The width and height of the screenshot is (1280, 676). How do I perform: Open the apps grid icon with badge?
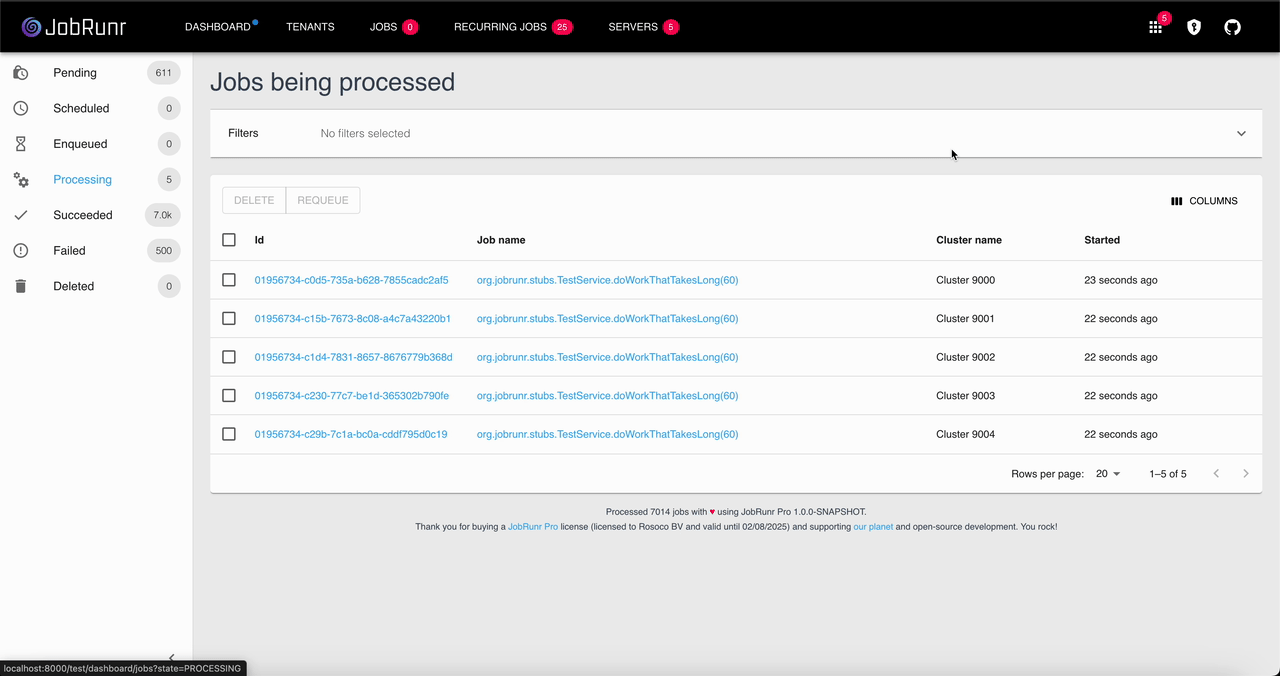[x=1155, y=28]
